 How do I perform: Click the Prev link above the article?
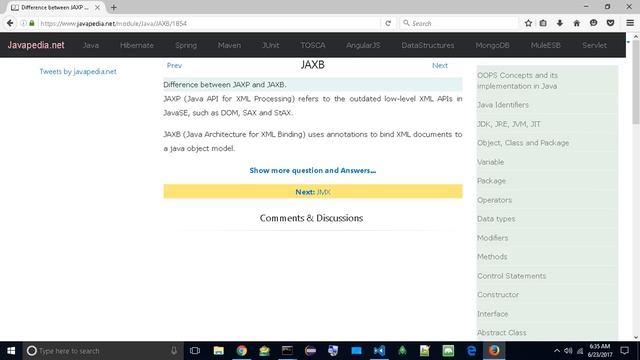click(174, 65)
